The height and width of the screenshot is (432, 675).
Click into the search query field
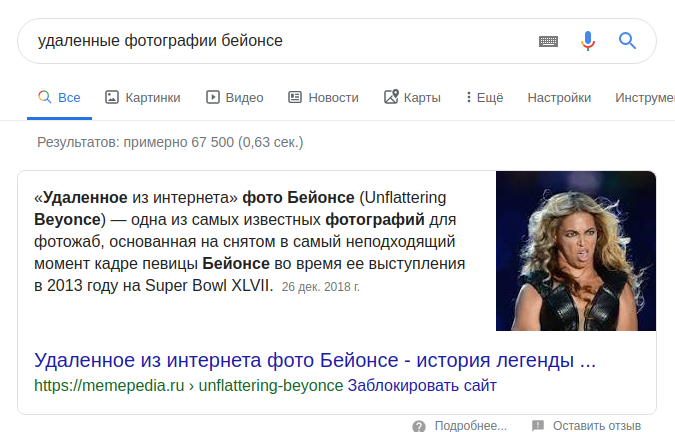(270, 41)
